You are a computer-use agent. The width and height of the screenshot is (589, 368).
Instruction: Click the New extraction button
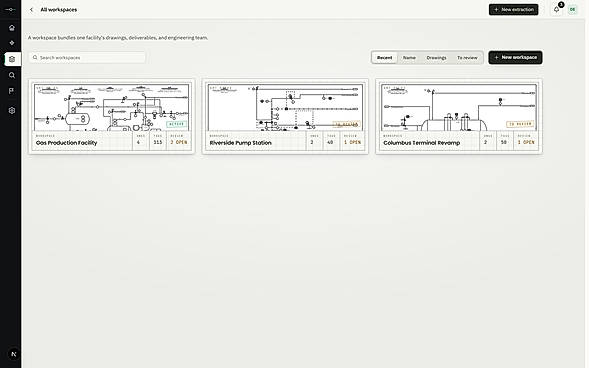pyautogui.click(x=513, y=9)
